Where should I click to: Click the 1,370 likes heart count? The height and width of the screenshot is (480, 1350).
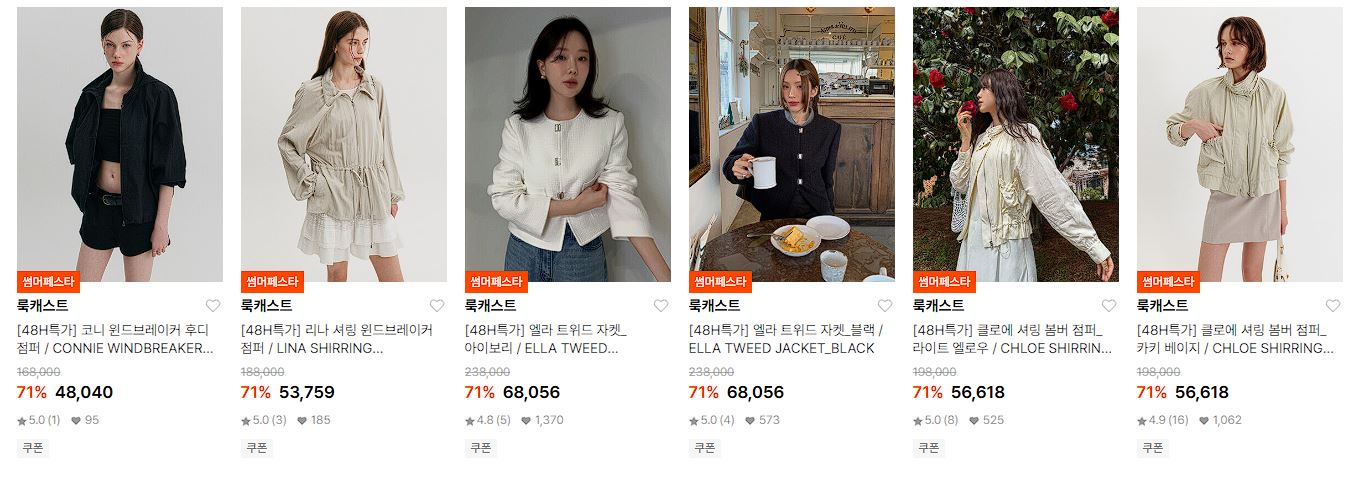542,421
